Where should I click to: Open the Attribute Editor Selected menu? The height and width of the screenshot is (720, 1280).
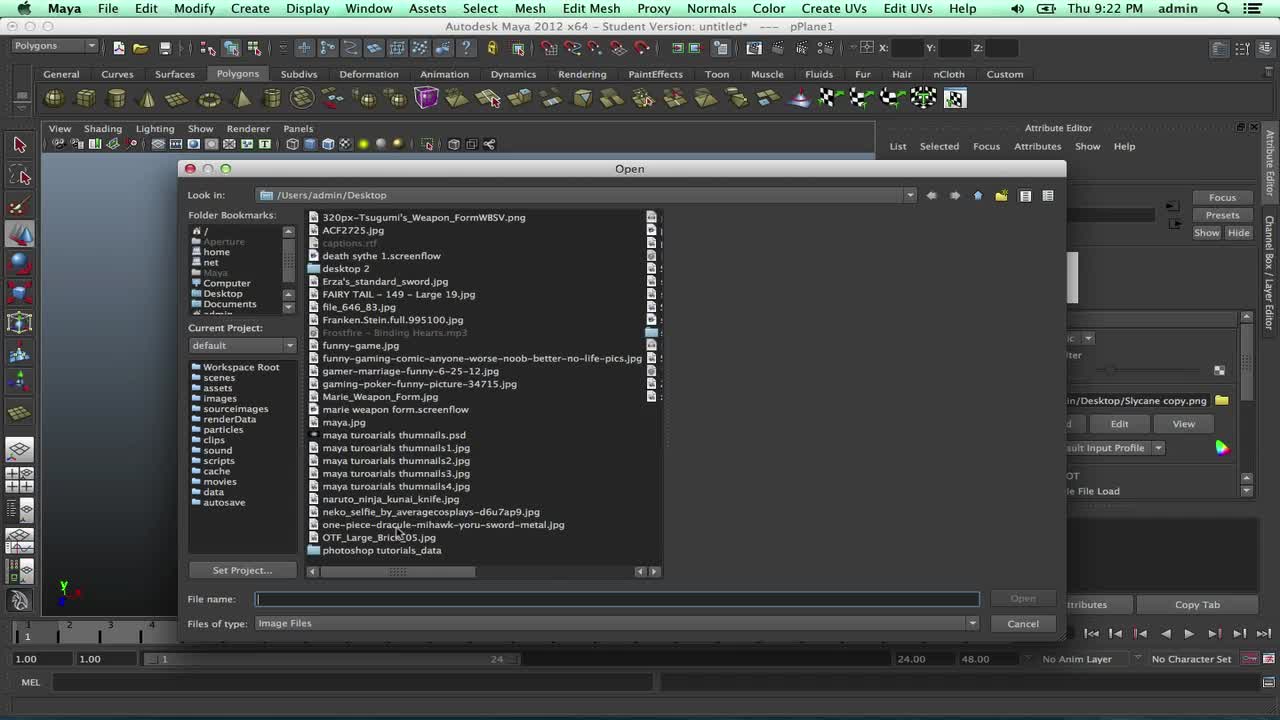939,146
